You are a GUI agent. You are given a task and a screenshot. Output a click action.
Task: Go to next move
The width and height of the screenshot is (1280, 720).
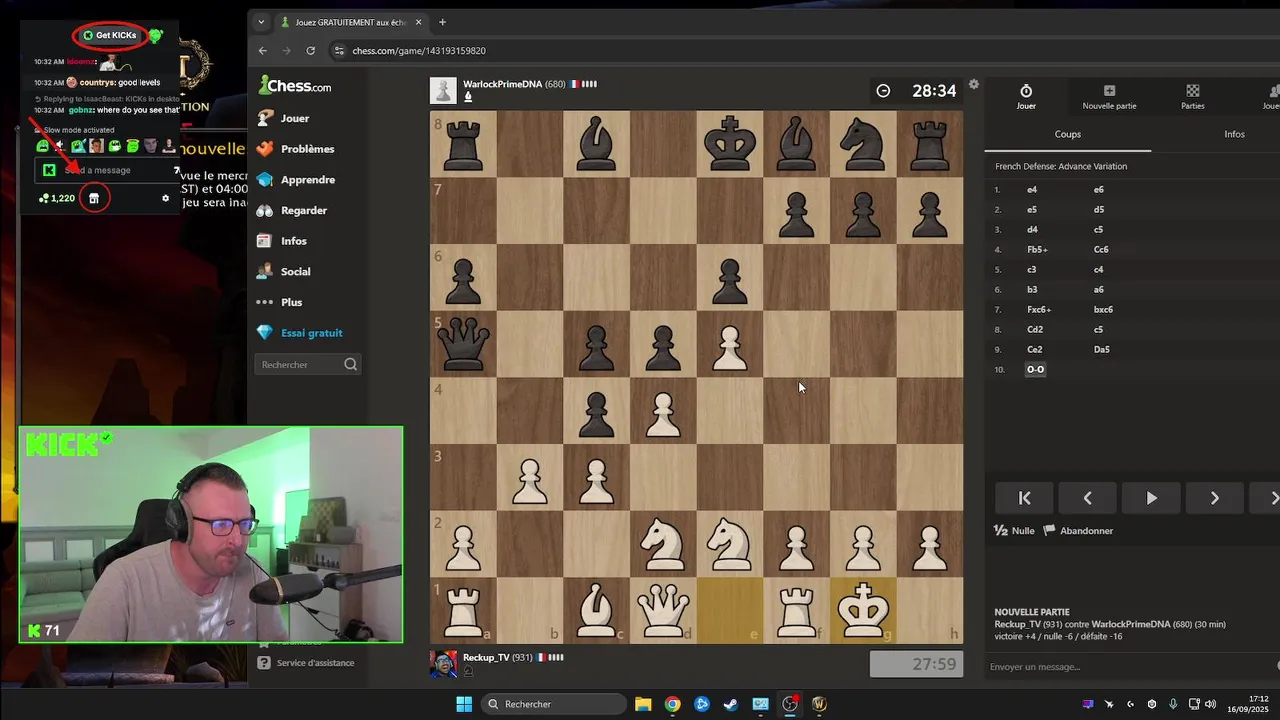[1214, 498]
